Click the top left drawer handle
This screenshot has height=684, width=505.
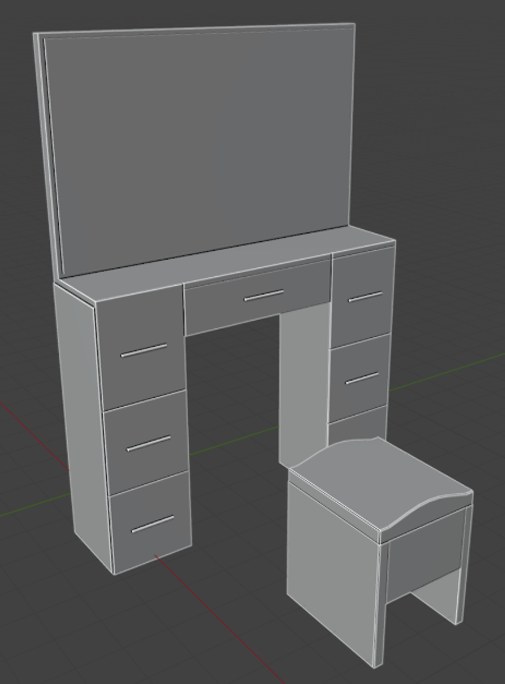144,350
